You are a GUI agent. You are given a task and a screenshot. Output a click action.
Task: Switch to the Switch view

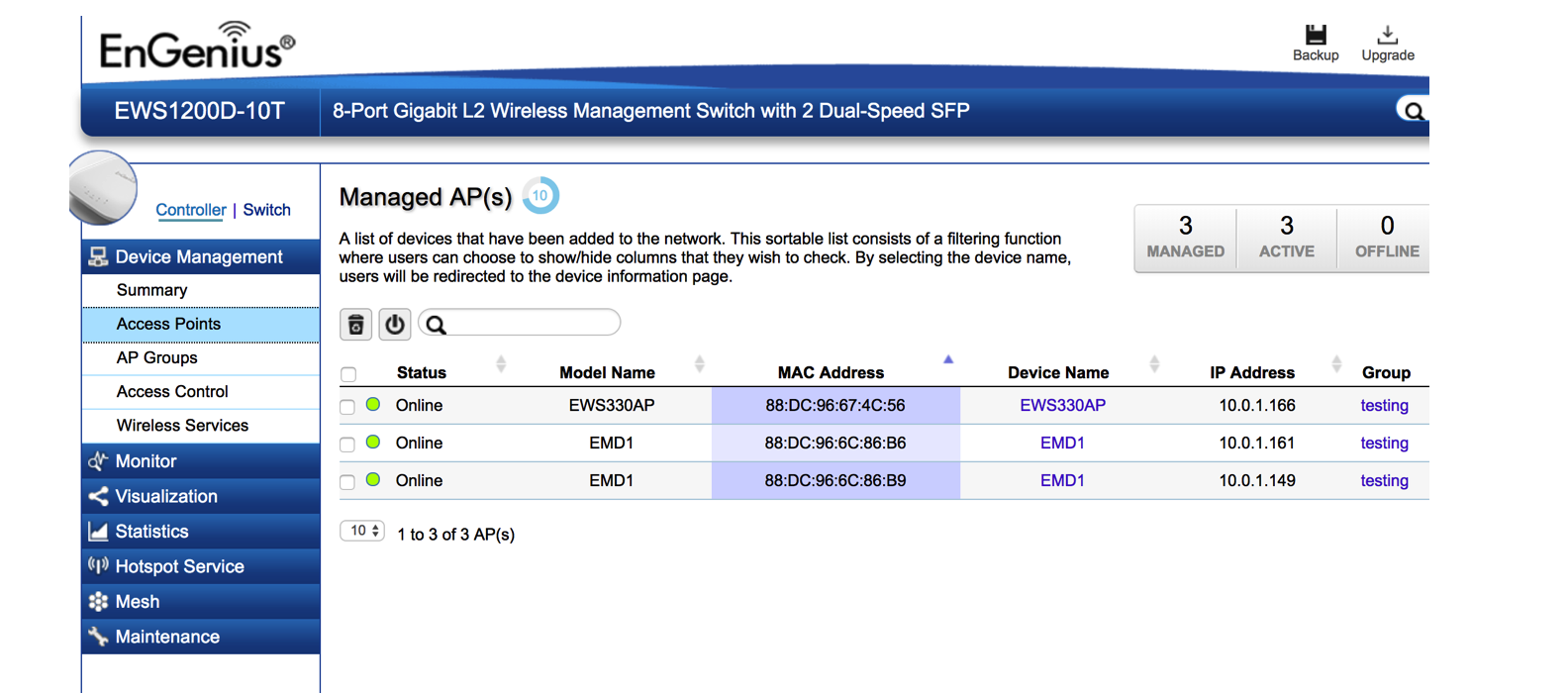tap(267, 210)
